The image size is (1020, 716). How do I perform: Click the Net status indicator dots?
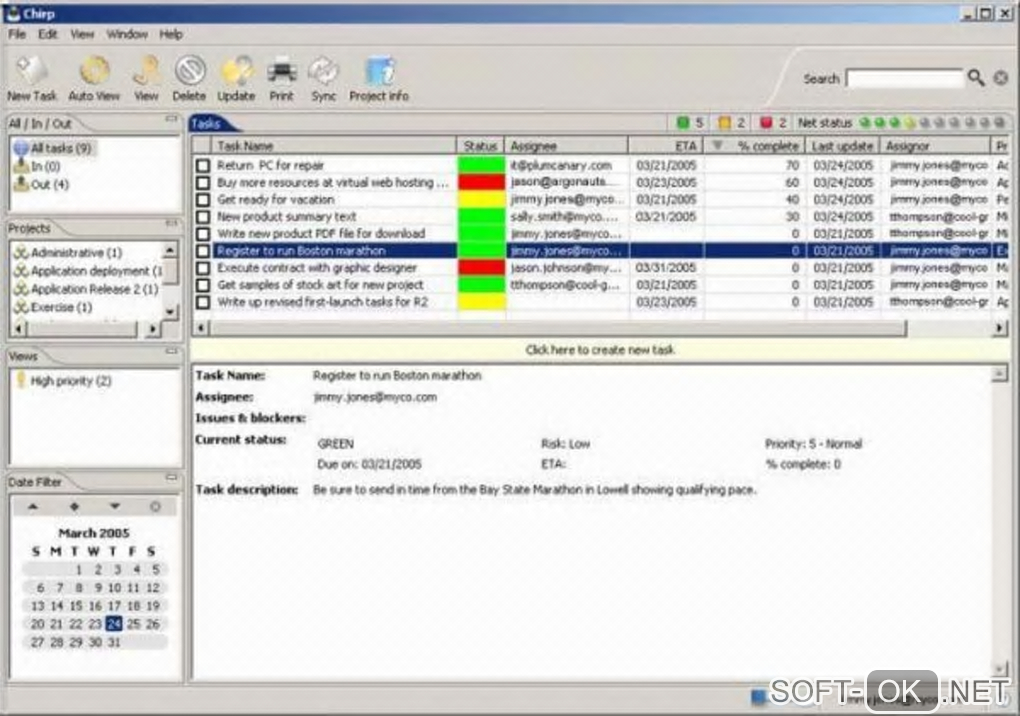tap(932, 123)
